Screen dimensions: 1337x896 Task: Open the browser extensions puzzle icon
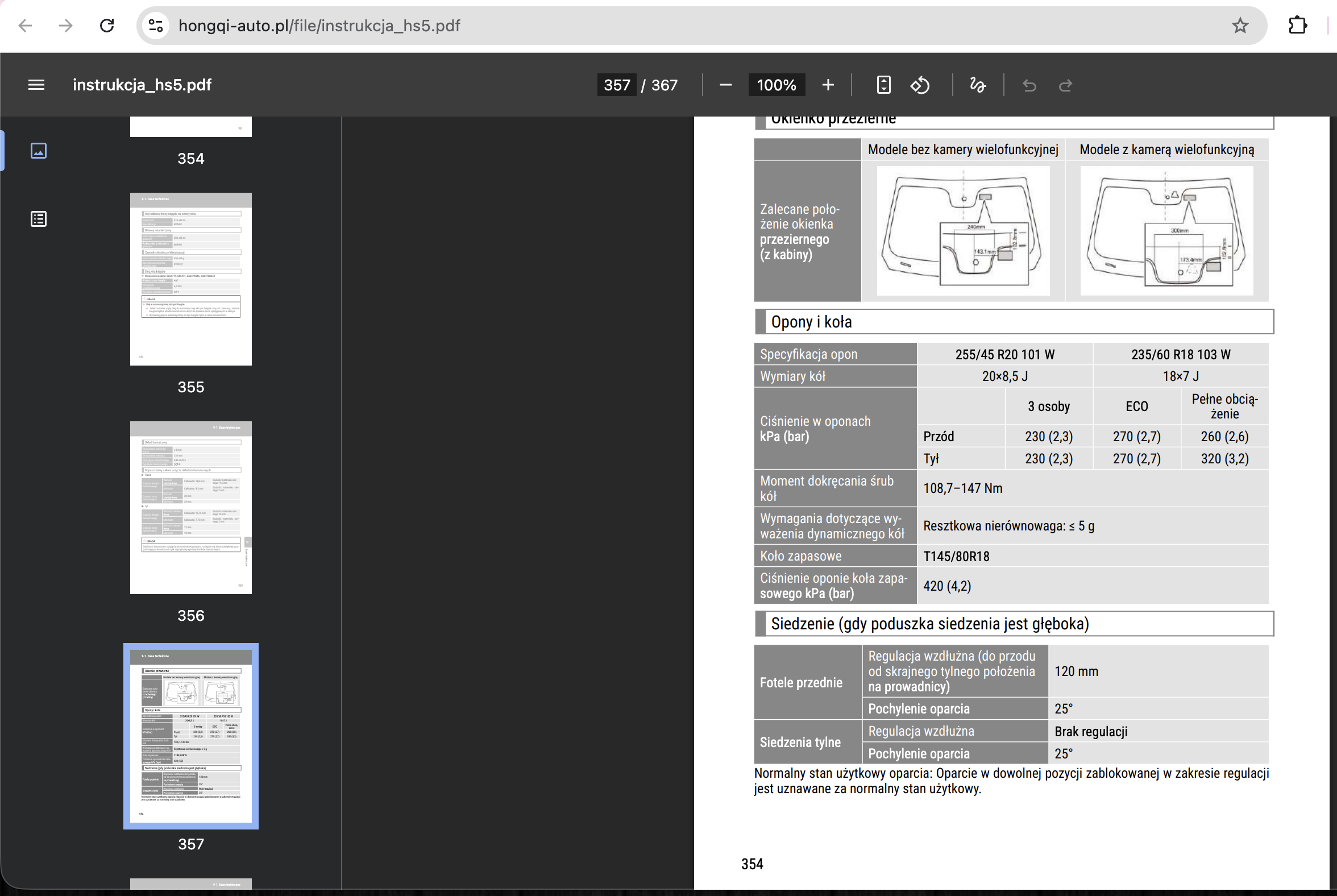tap(1298, 26)
